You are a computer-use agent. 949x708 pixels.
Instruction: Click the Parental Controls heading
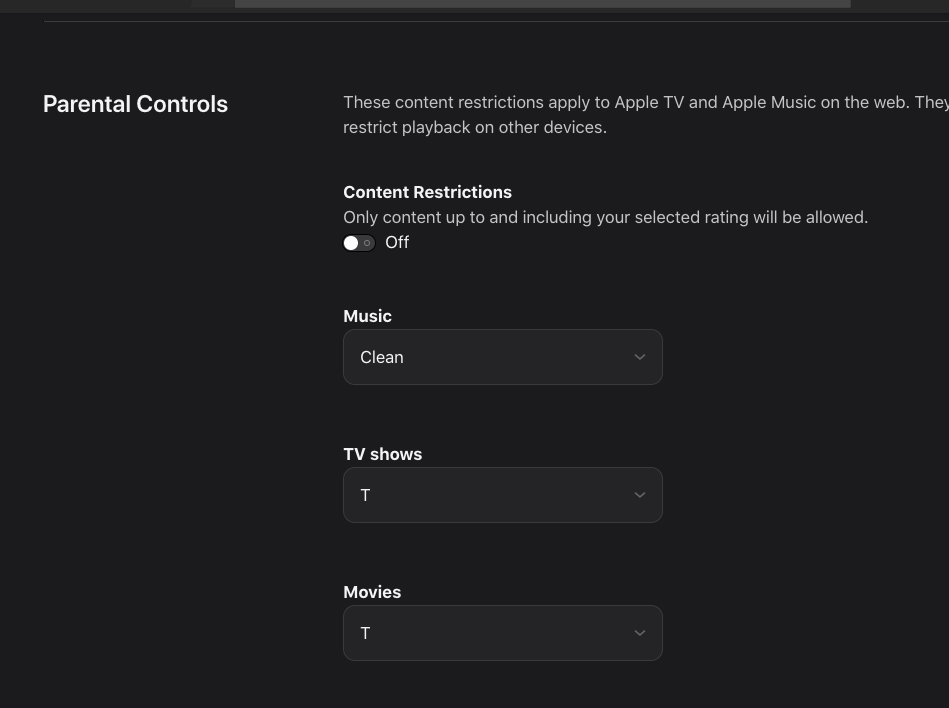coord(135,104)
